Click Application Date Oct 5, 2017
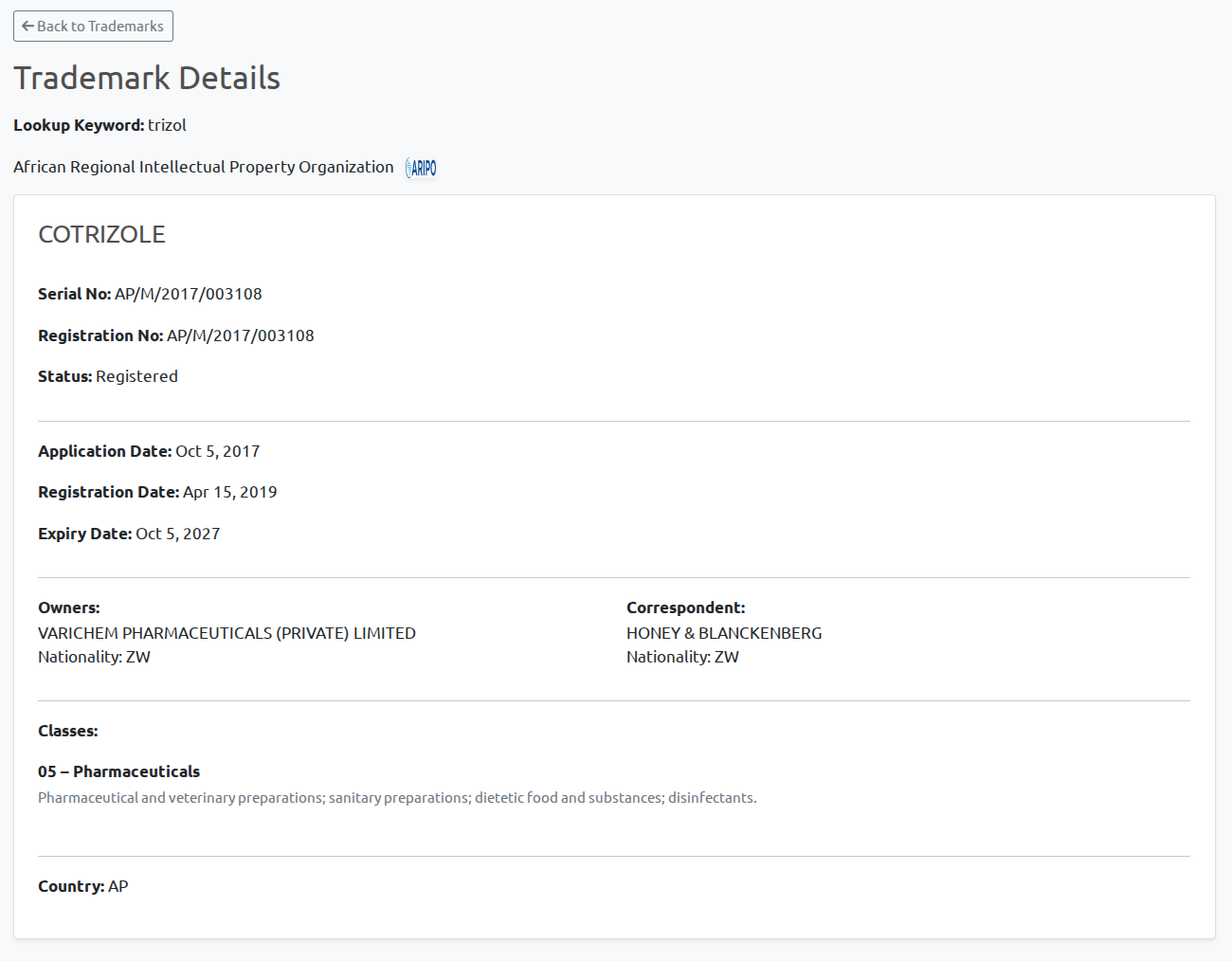The width and height of the screenshot is (1232, 961). [149, 451]
